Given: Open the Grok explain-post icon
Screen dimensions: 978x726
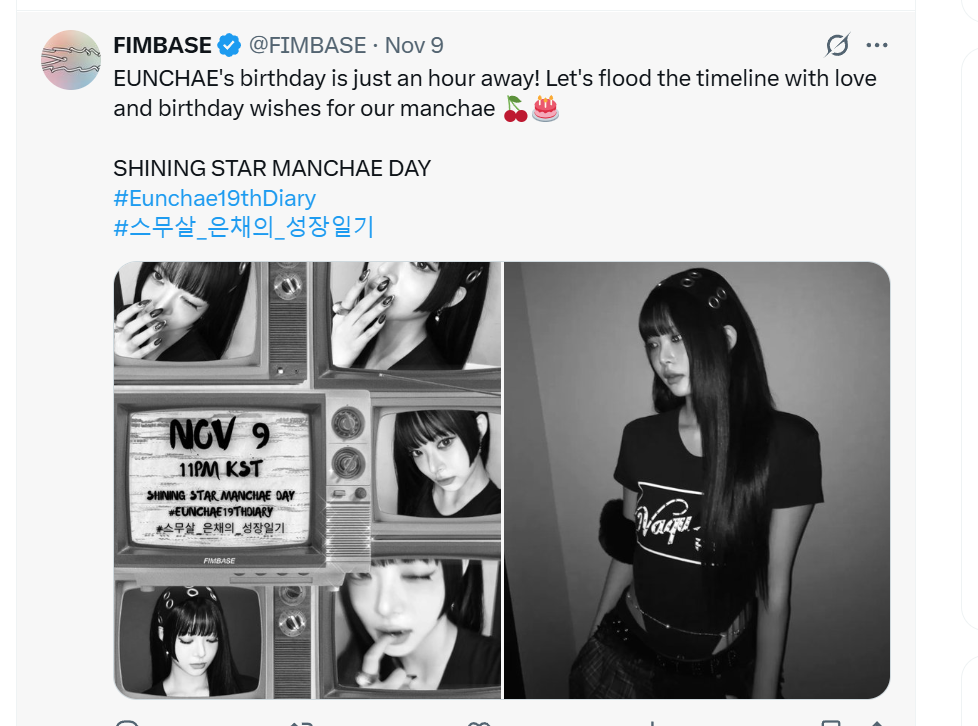Looking at the screenshot, I should (x=837, y=45).
